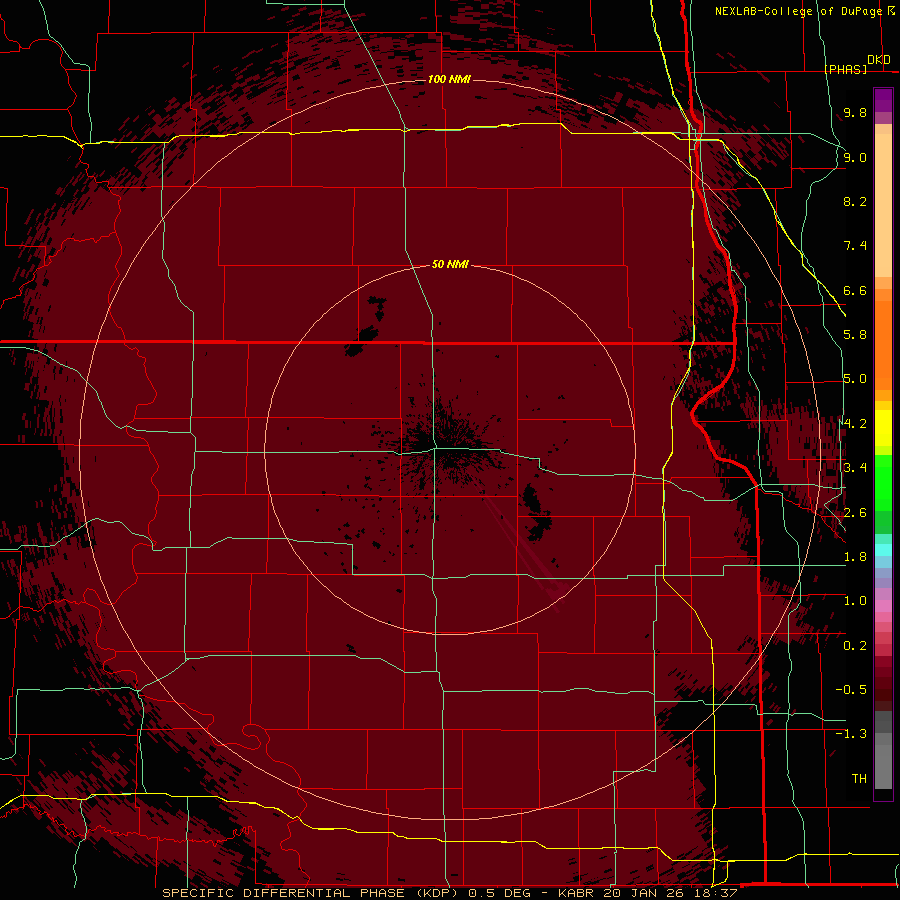The height and width of the screenshot is (900, 900).
Task: Click the [PHAS] label above the color bar
Action: (845, 69)
